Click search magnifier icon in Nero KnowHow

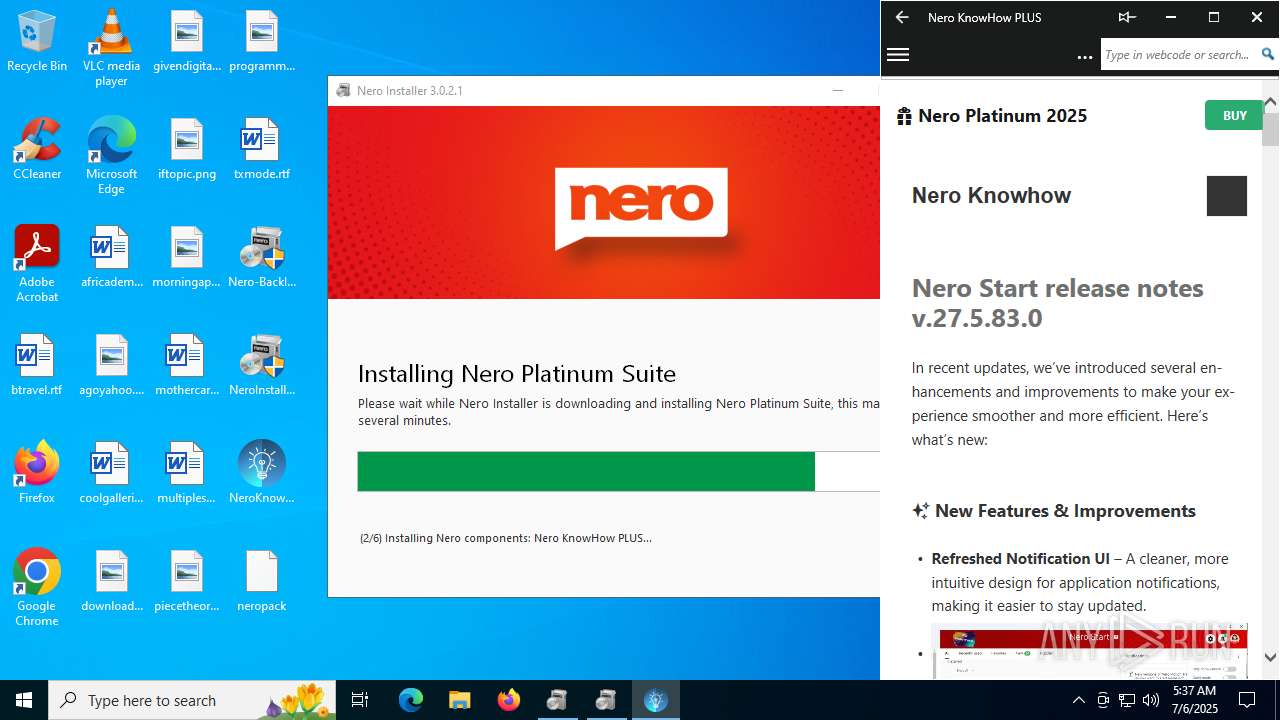click(1267, 55)
